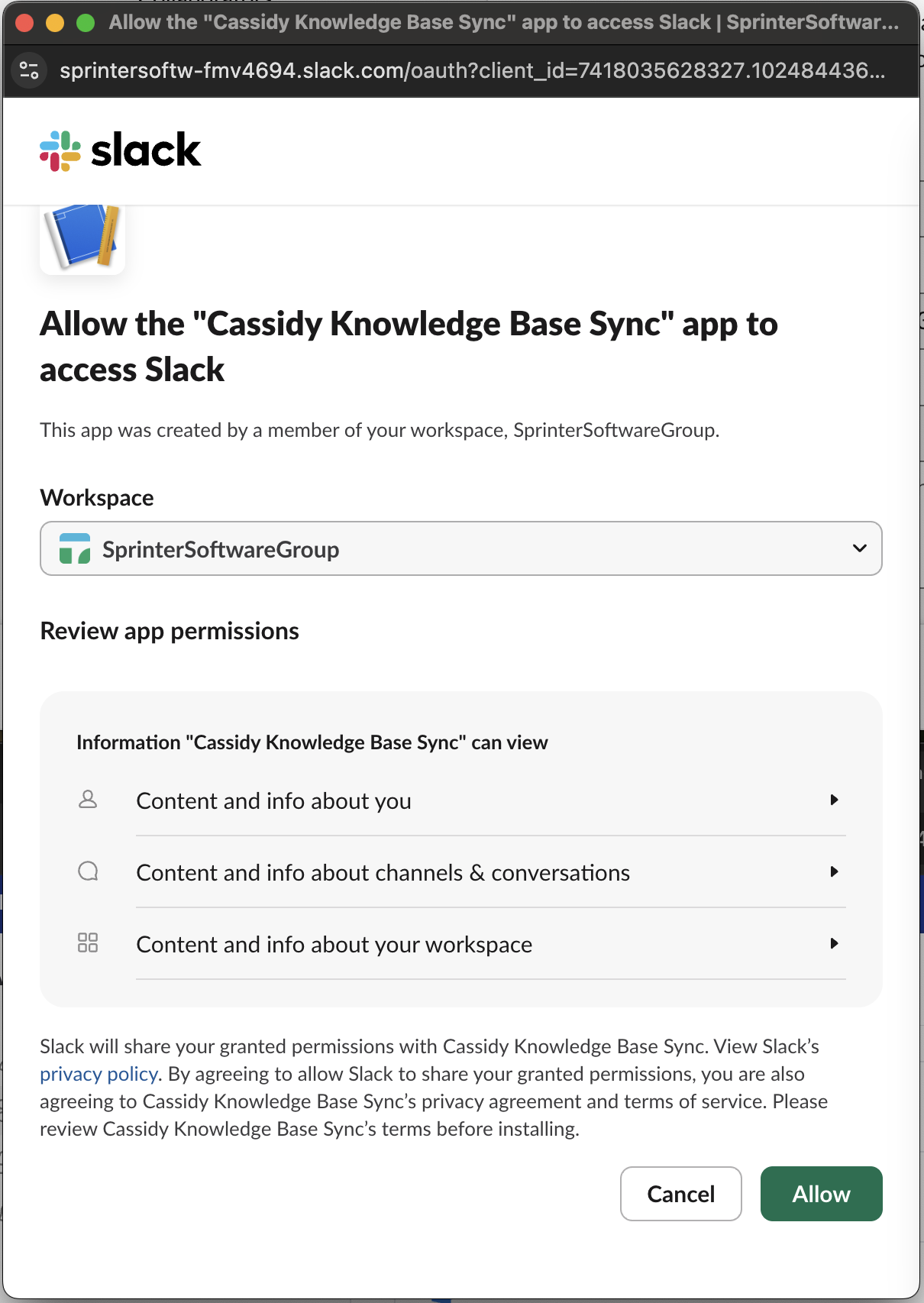Click 'Content and info about your workspace'
Image resolution: width=924 pixels, height=1303 pixels.
334,945
